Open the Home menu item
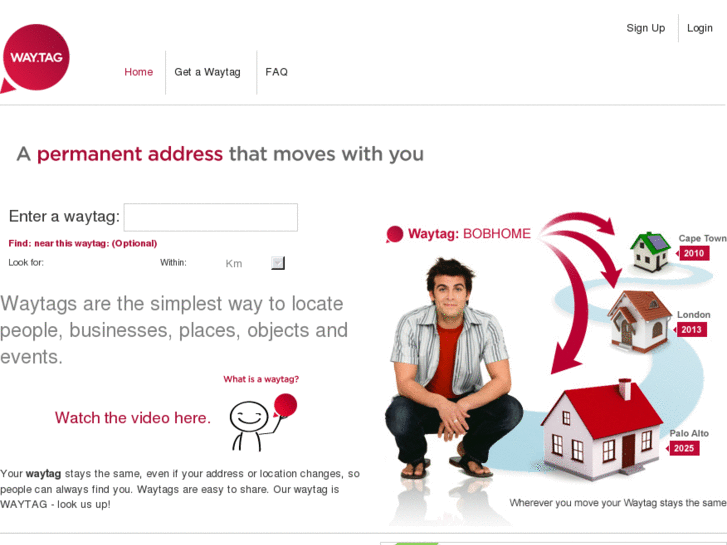Viewport: 727px width, 545px height. [x=139, y=72]
